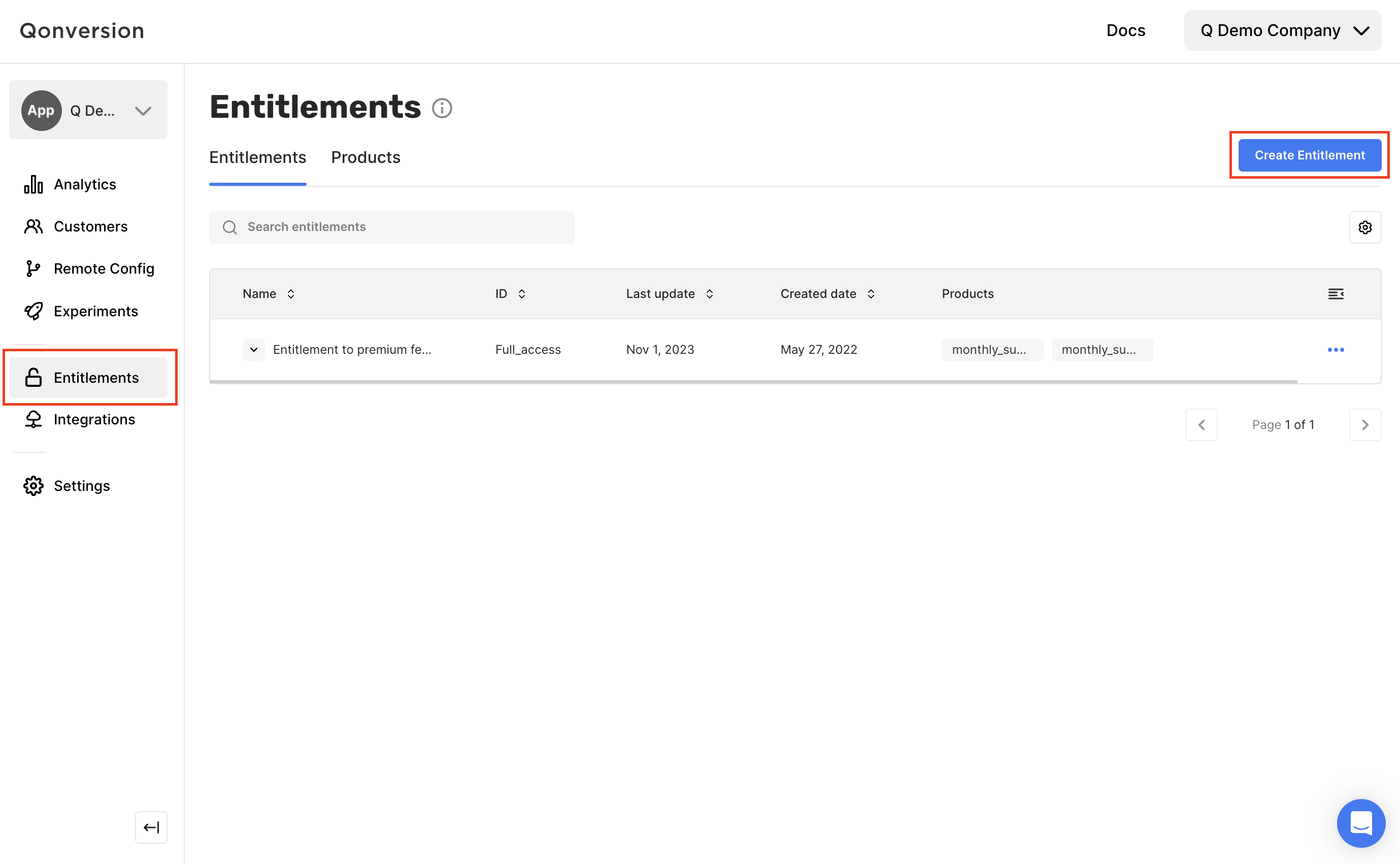
Task: Expand the premium entitlement row
Action: click(x=253, y=349)
